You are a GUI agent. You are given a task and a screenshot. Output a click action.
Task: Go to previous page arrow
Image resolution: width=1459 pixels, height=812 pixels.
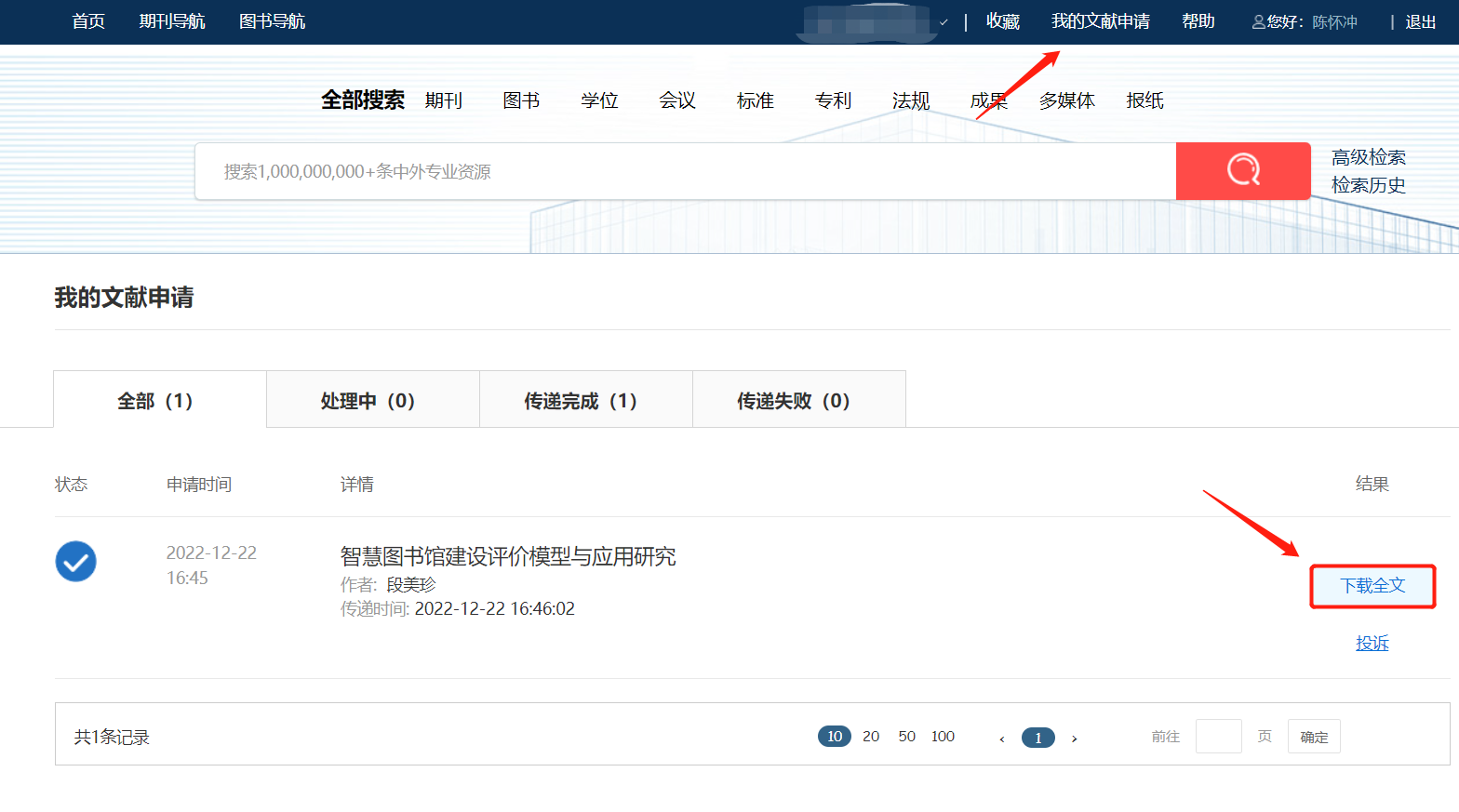point(1001,739)
